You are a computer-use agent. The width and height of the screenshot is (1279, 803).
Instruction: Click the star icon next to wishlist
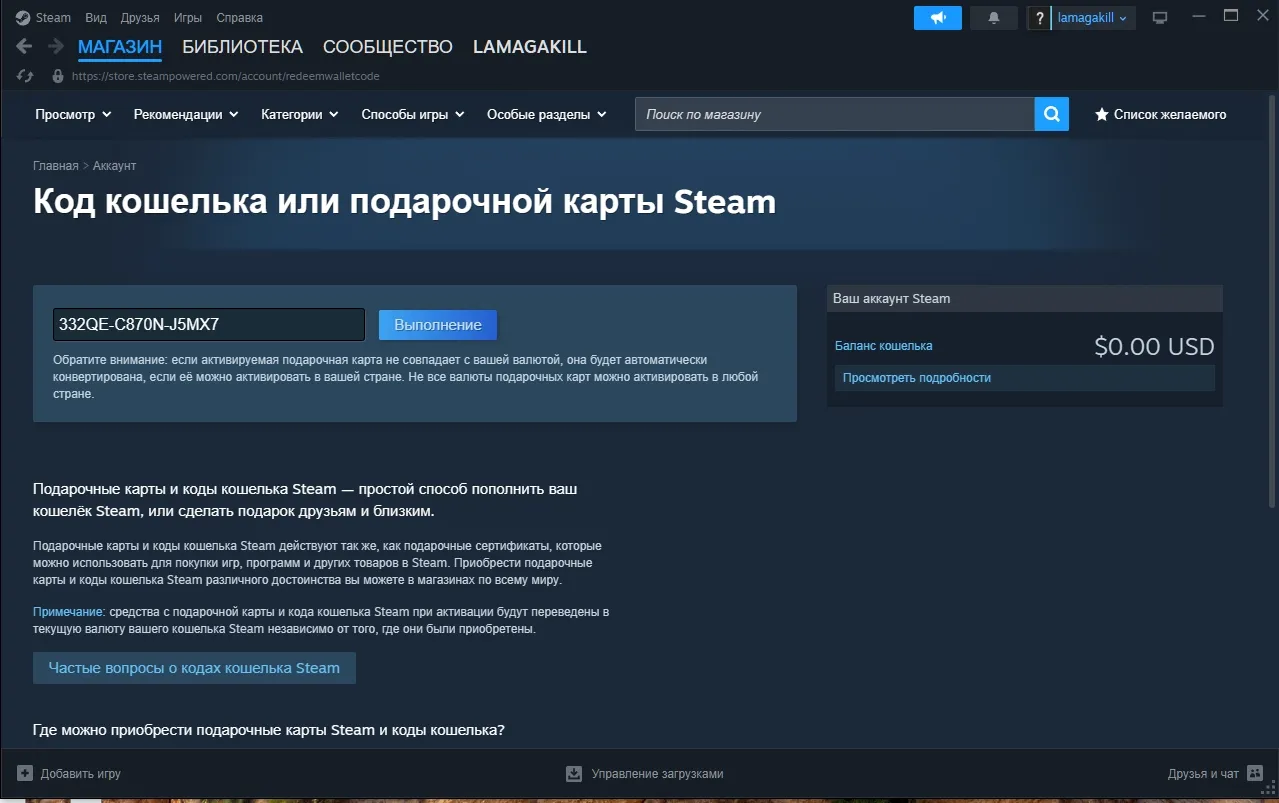tap(1102, 115)
